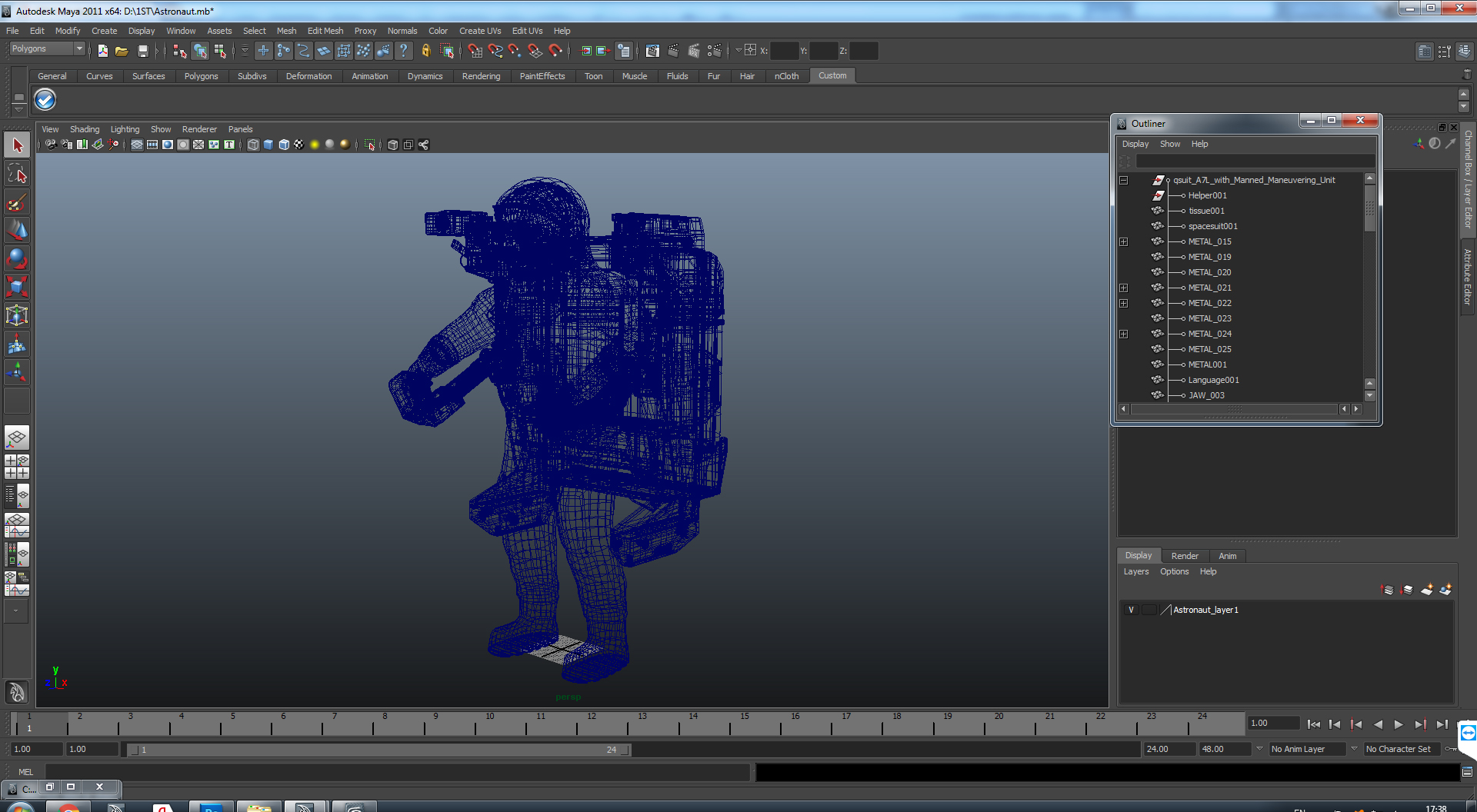Image resolution: width=1477 pixels, height=812 pixels.
Task: Click the custom shelf checkmark button
Action: tap(45, 100)
